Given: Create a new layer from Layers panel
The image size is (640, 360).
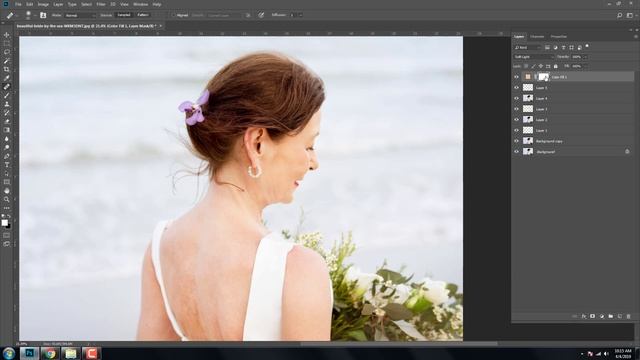Looking at the screenshot, I should coord(619,316).
